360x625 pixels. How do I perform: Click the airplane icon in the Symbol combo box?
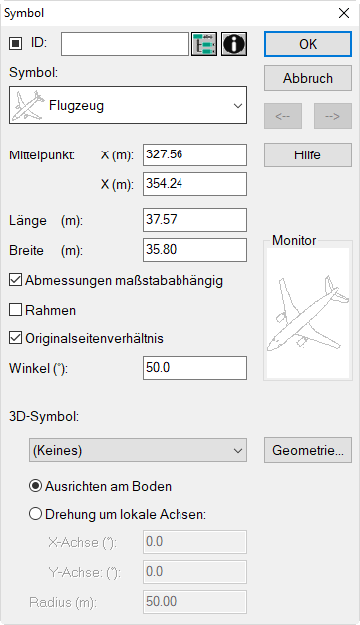point(28,106)
